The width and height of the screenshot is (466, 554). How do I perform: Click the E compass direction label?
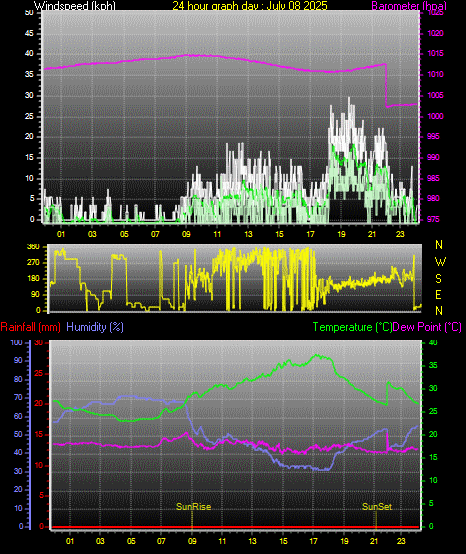pos(438,295)
